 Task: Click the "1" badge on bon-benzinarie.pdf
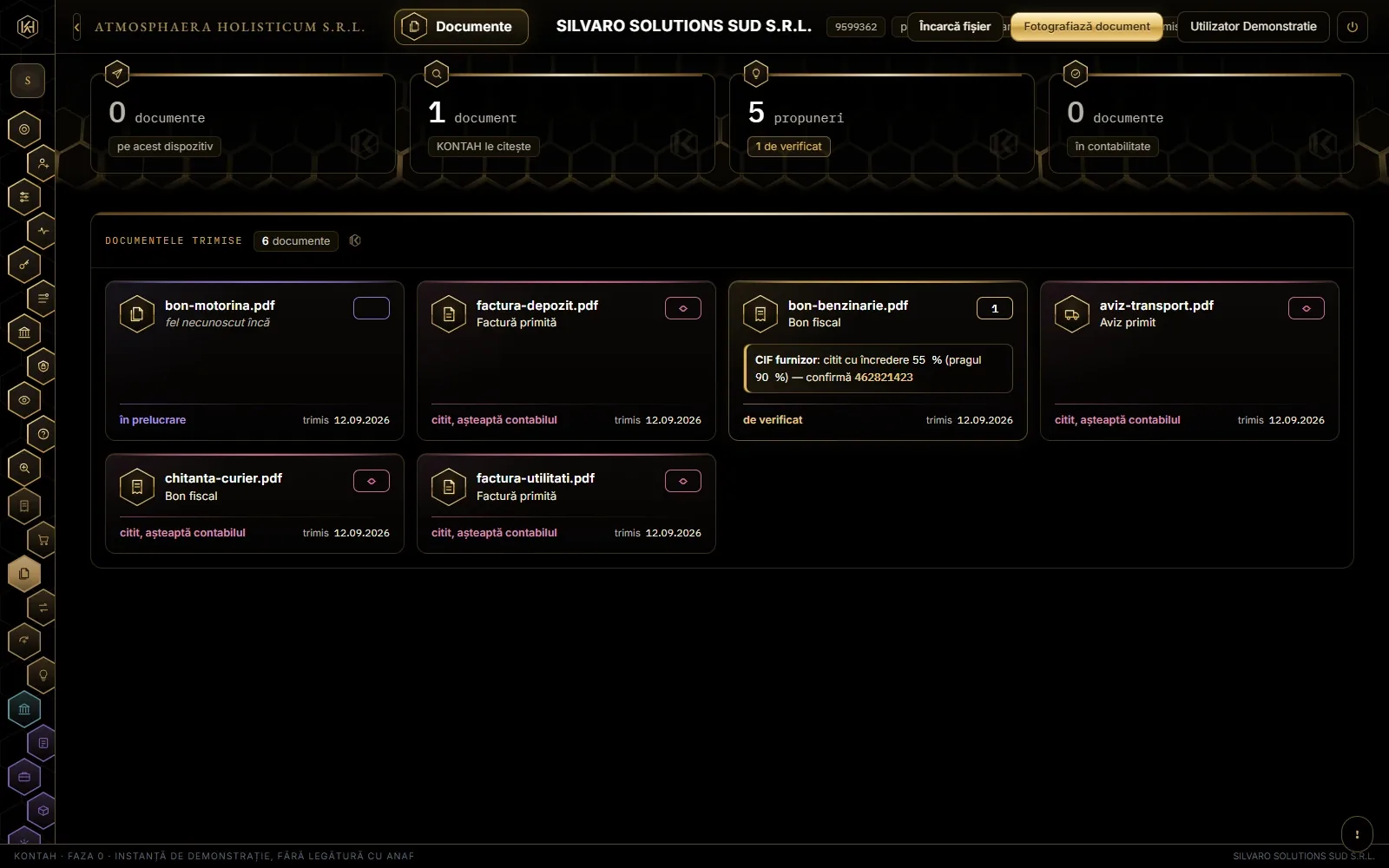click(995, 308)
